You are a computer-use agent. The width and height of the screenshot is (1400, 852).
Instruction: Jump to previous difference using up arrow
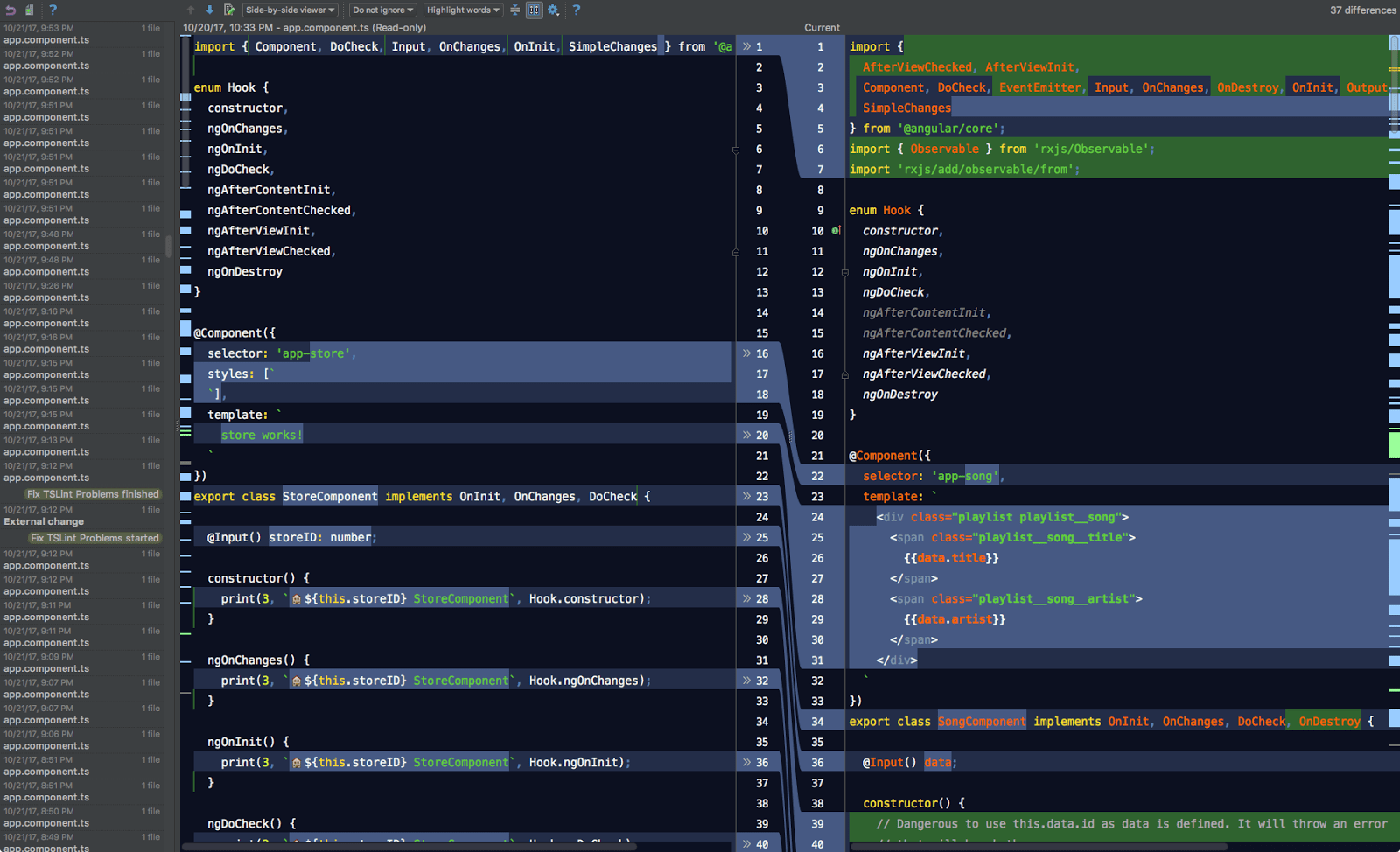coord(189,10)
